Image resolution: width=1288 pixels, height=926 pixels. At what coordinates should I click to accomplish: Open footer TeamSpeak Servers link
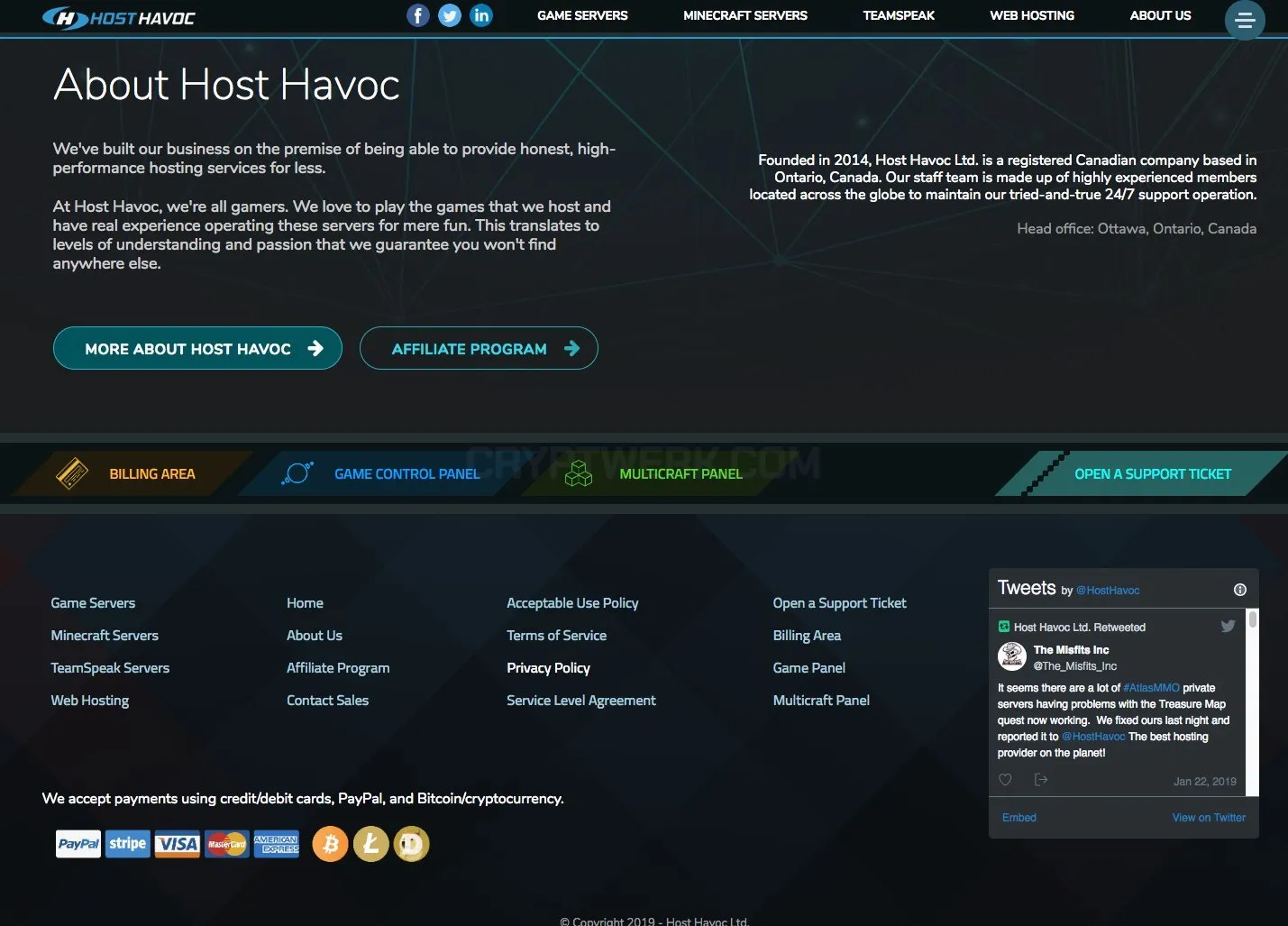(x=110, y=668)
